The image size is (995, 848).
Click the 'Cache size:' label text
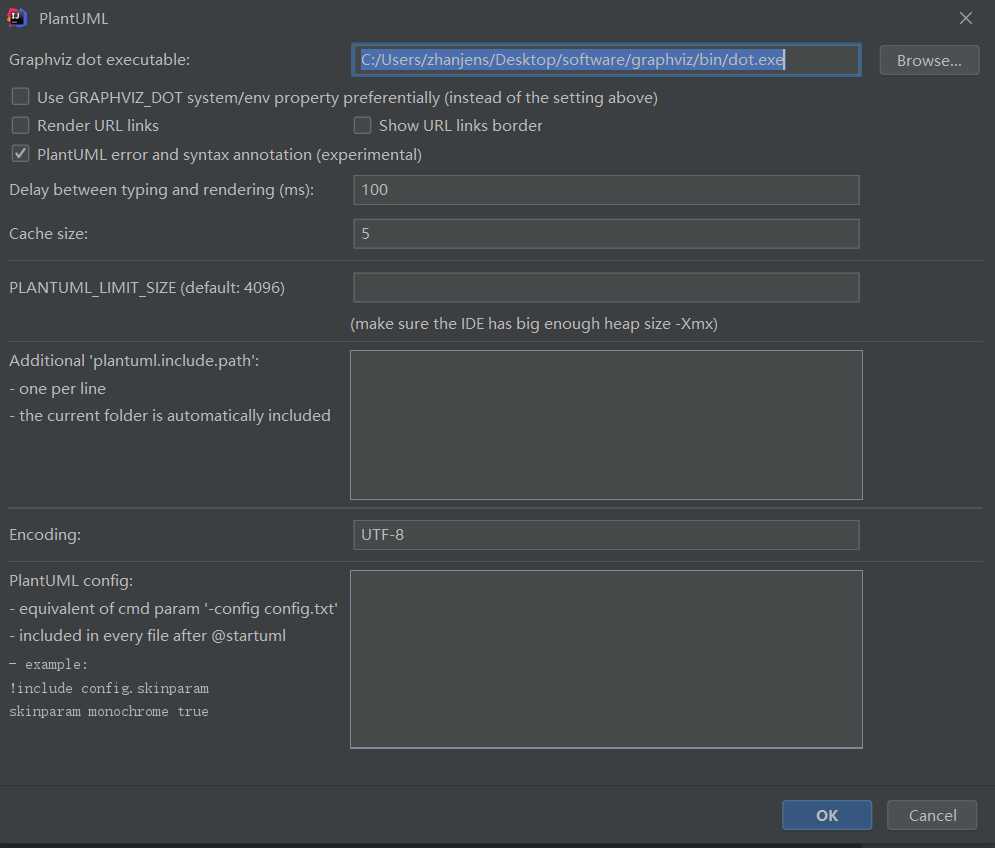(x=49, y=234)
